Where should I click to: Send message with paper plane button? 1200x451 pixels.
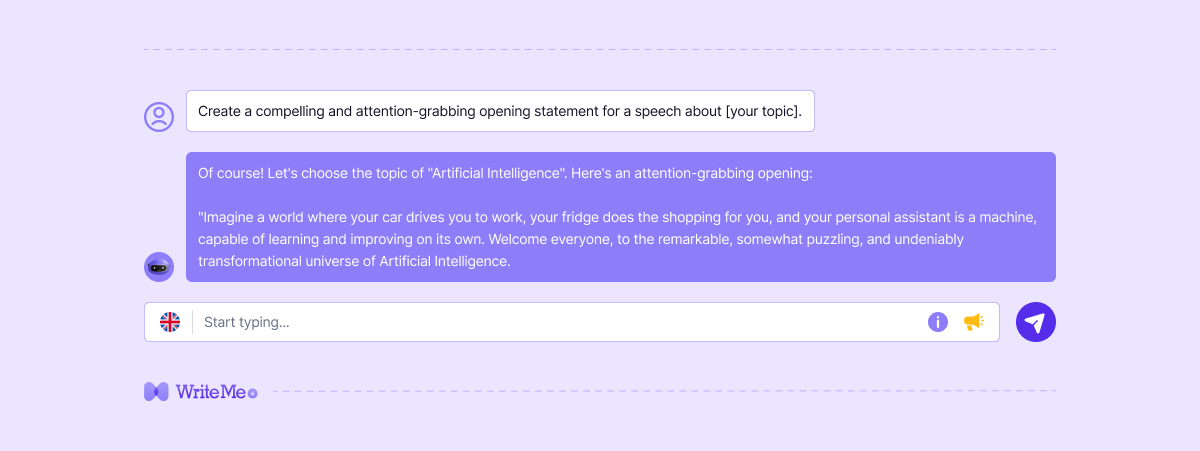tap(1035, 322)
